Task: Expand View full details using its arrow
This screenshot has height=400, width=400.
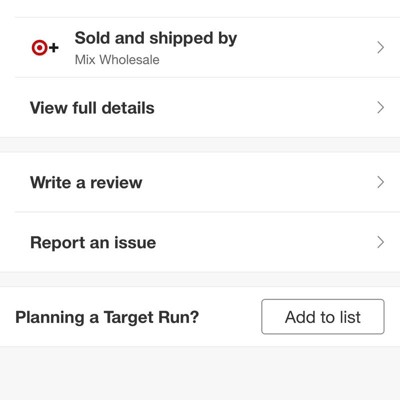Action: click(x=380, y=108)
